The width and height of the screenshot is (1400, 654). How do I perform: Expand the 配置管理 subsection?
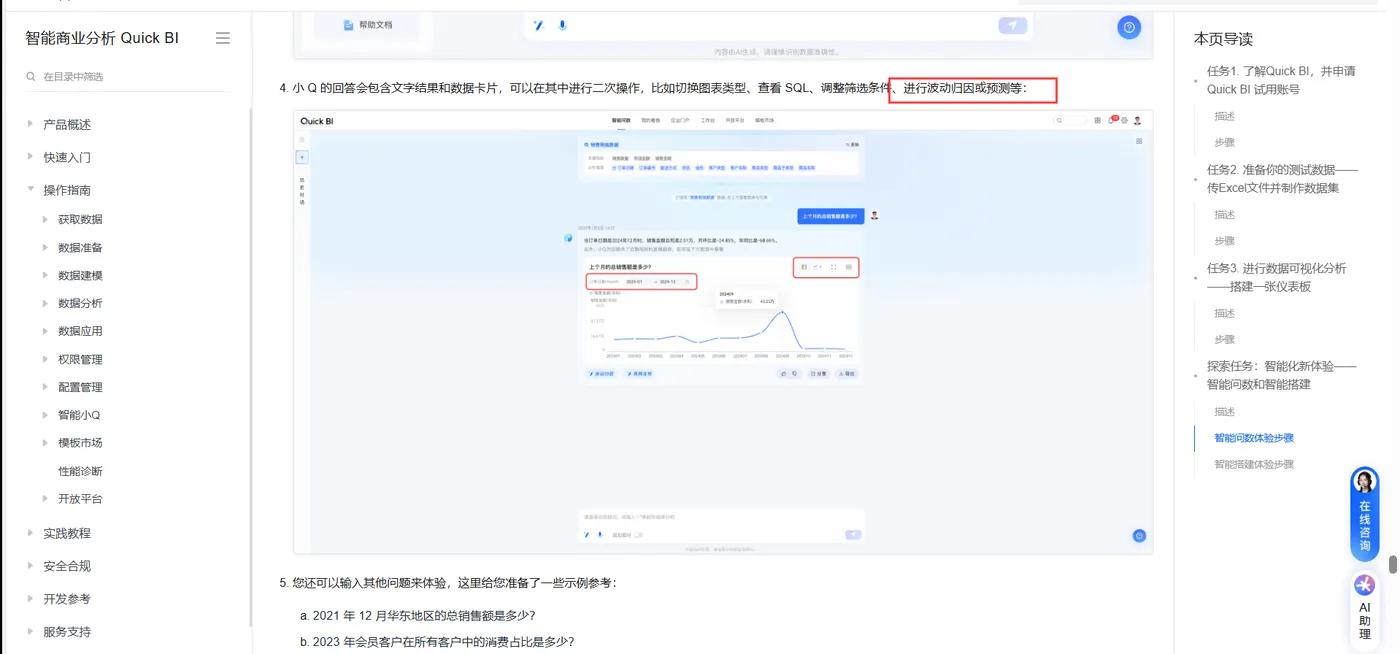click(45, 387)
